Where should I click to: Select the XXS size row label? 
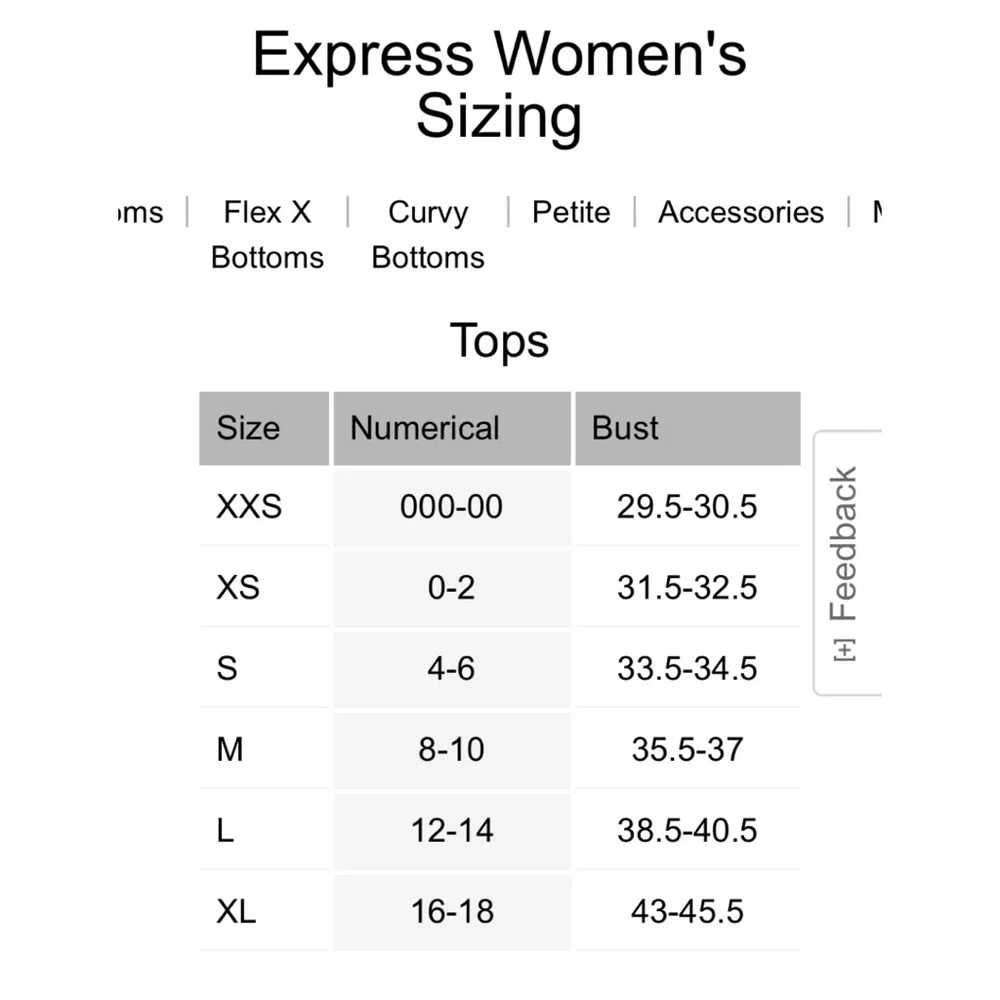tap(250, 507)
